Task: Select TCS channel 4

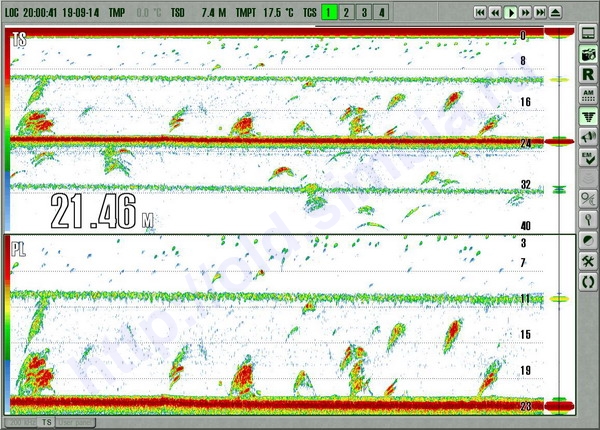Action: coord(381,12)
